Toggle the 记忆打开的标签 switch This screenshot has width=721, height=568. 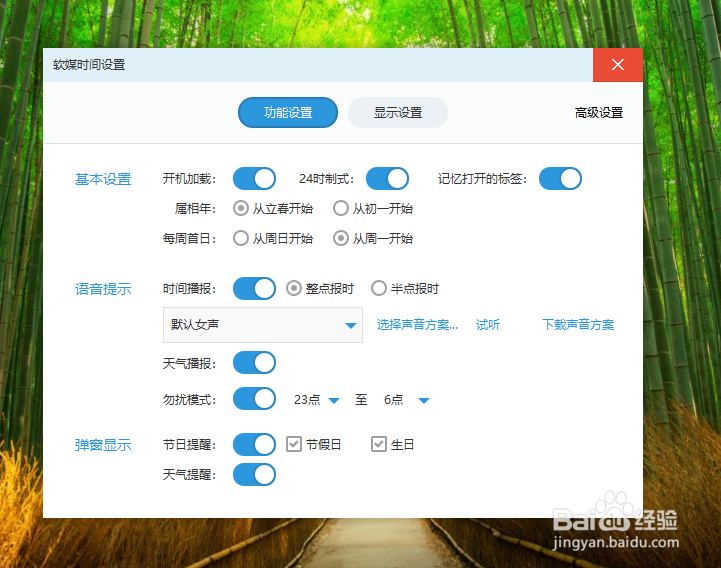[x=560, y=178]
